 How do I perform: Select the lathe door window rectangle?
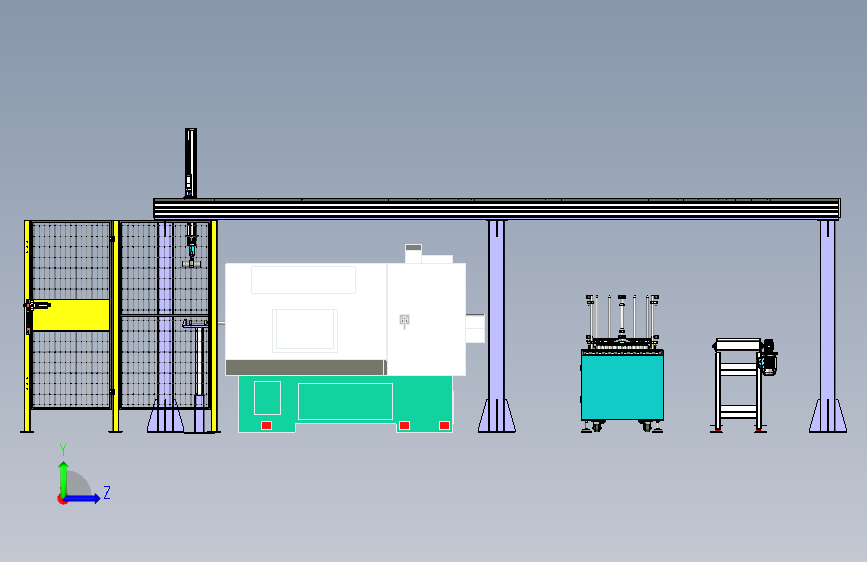coord(305,330)
